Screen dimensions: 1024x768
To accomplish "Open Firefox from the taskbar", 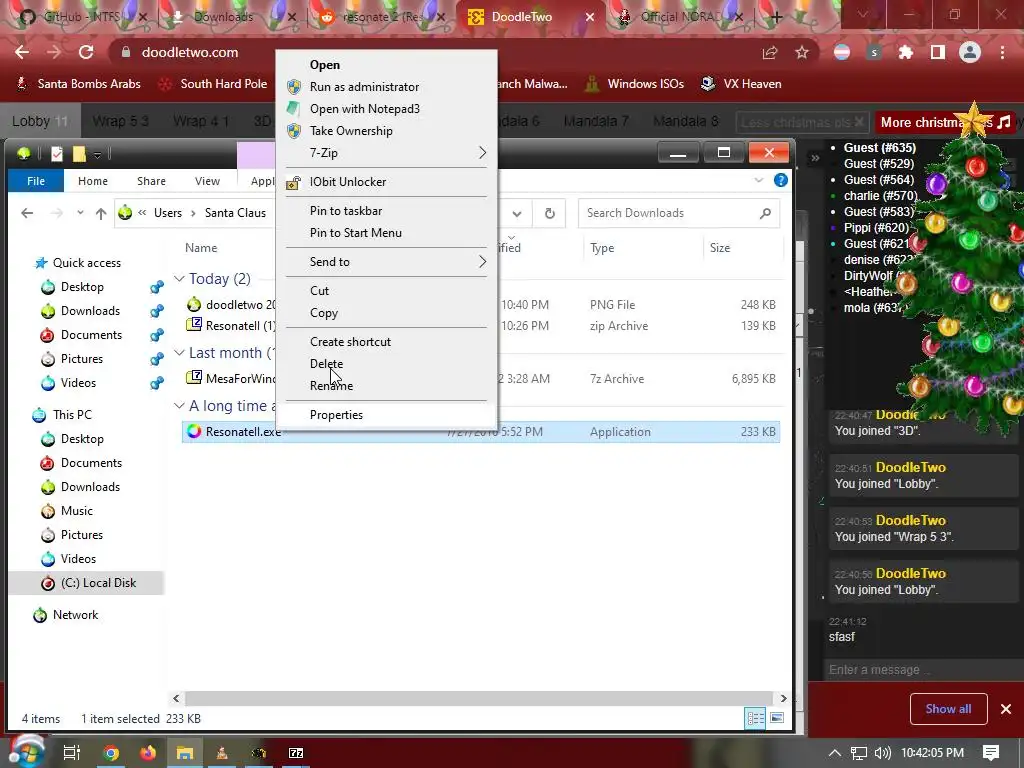I will point(148,753).
